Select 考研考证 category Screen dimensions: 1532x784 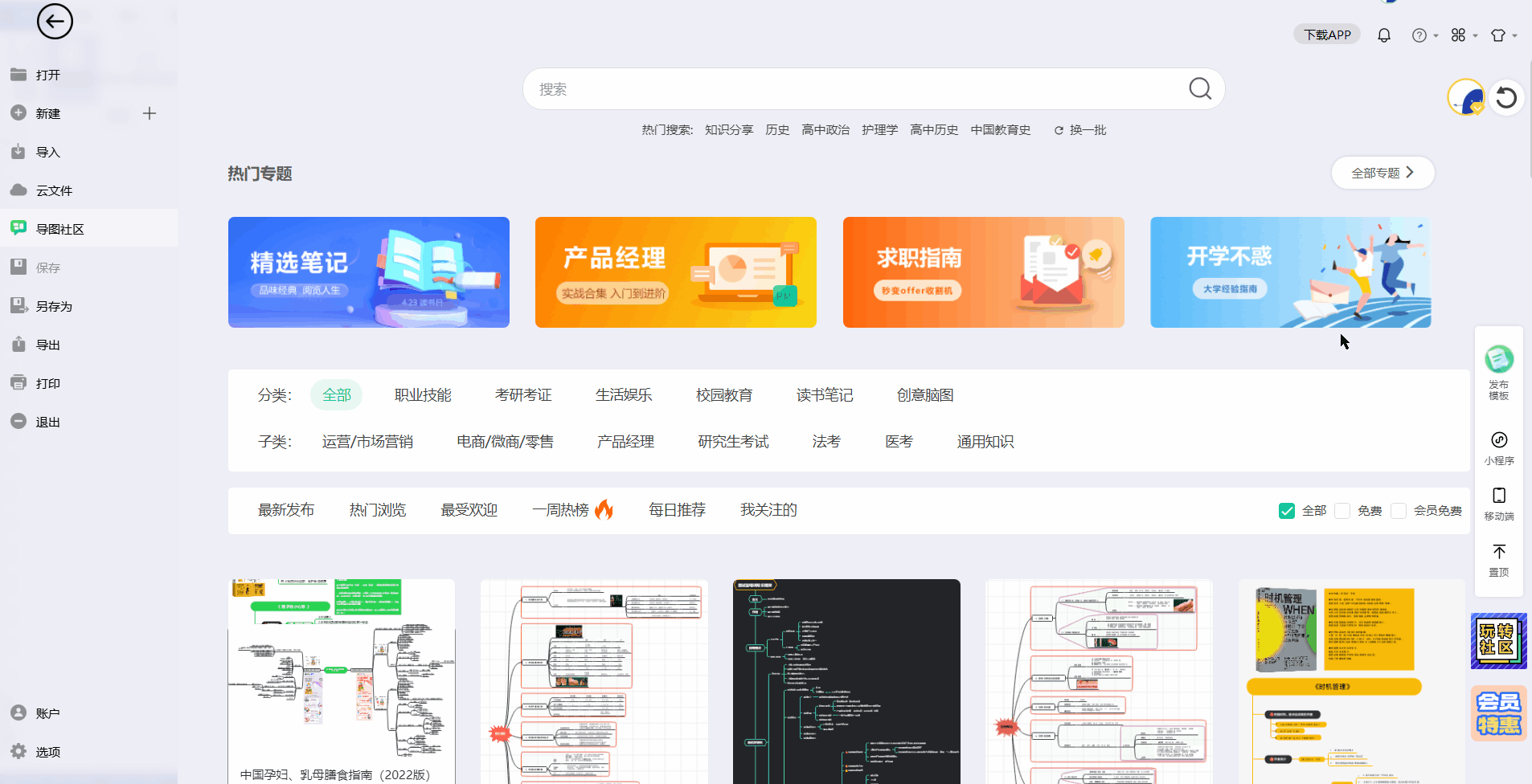pyautogui.click(x=523, y=395)
